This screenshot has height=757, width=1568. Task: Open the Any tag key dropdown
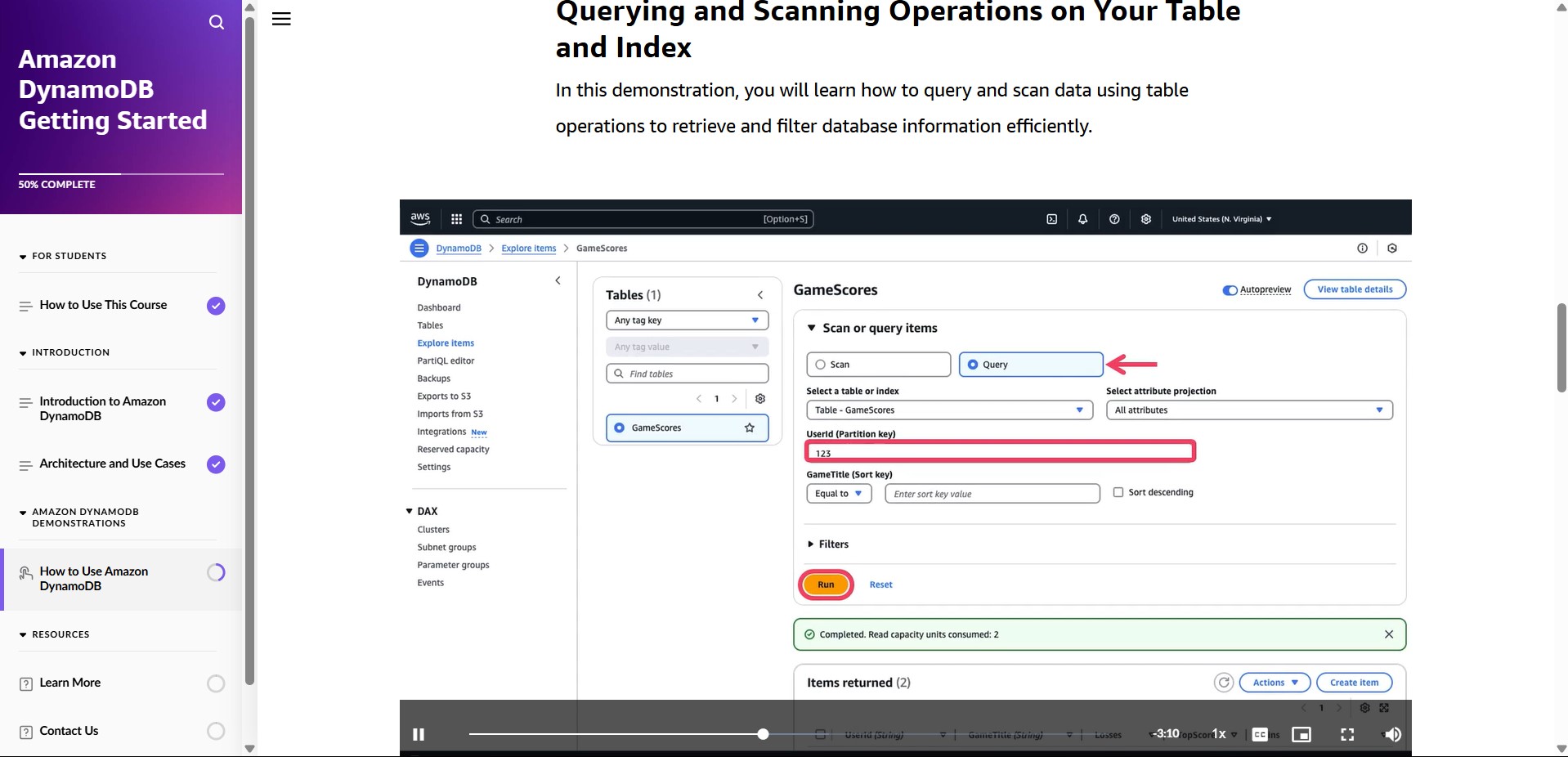[687, 320]
